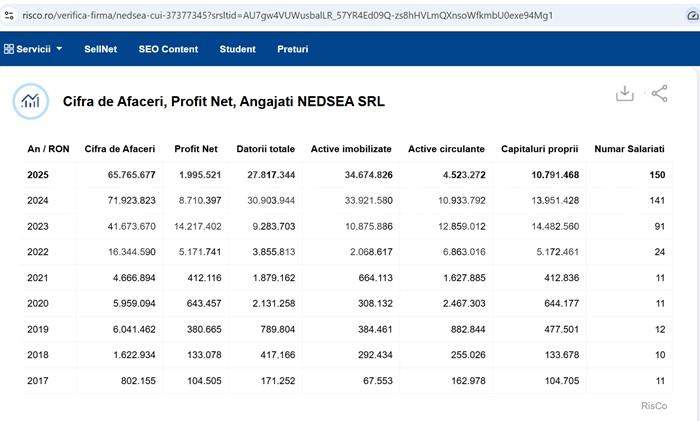Select the 2019 year cell
Viewport: 700px width, 421px height.
pyautogui.click(x=38, y=329)
